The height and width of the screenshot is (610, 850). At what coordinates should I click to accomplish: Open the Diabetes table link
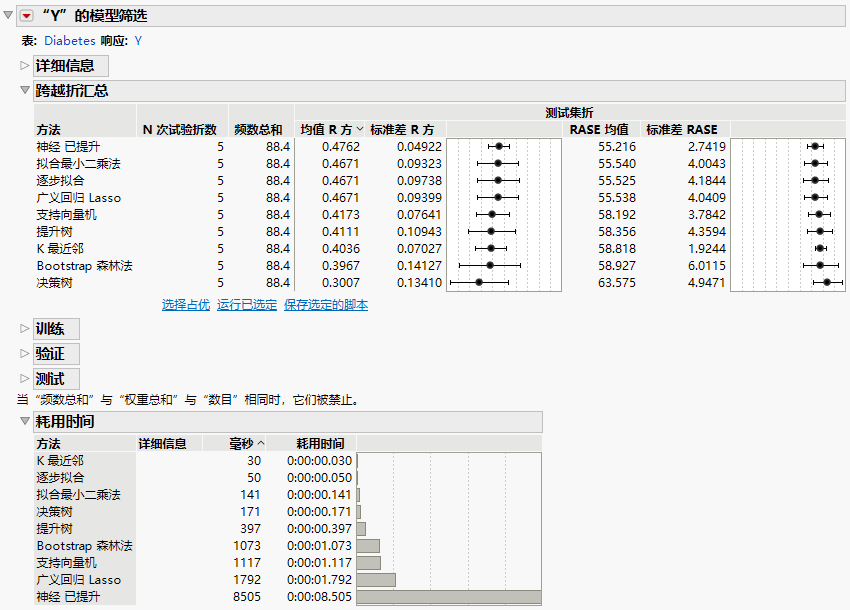(x=69, y=41)
